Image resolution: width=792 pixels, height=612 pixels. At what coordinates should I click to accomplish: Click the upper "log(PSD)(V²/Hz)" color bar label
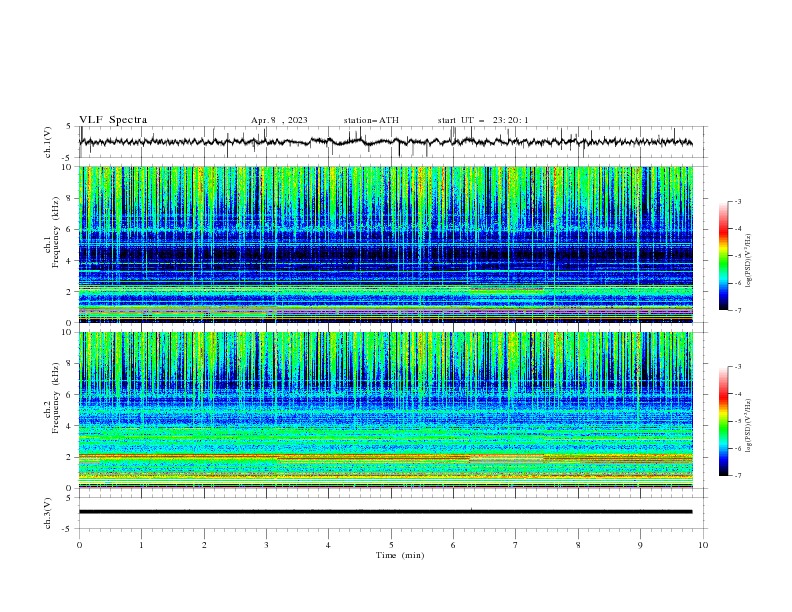coord(749,261)
